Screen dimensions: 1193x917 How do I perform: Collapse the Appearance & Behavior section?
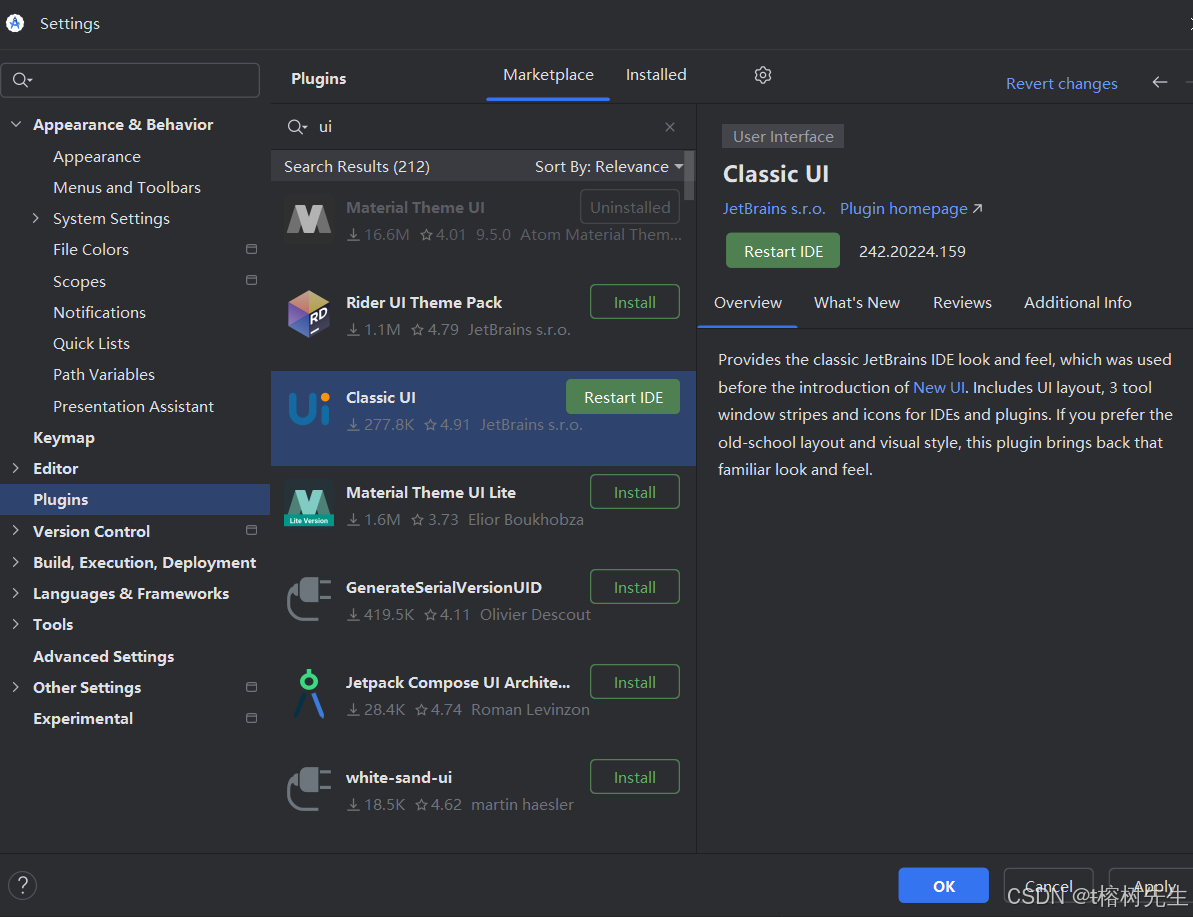(16, 124)
